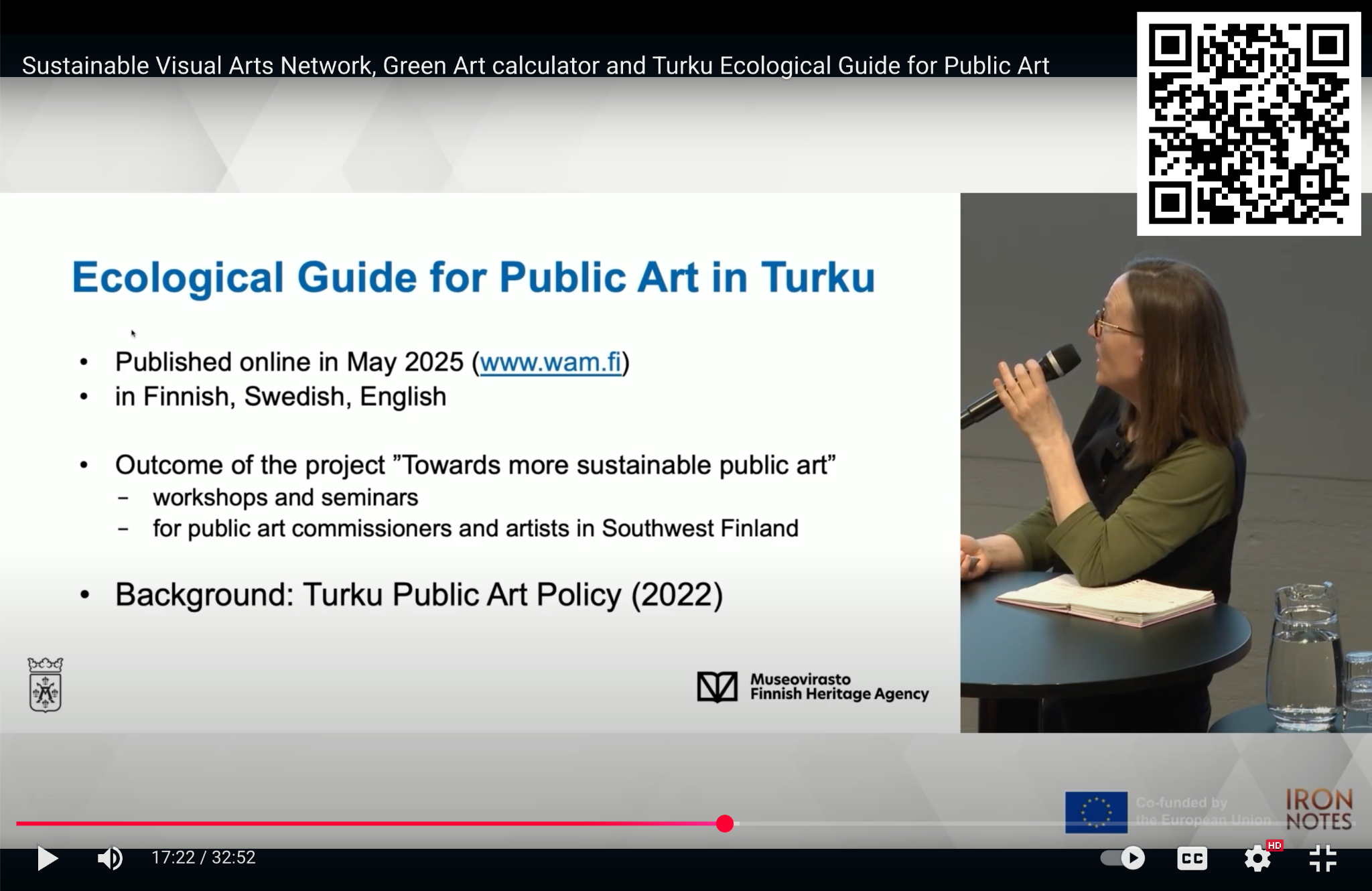Turn on closed captions
1372x891 pixels.
click(x=1192, y=858)
